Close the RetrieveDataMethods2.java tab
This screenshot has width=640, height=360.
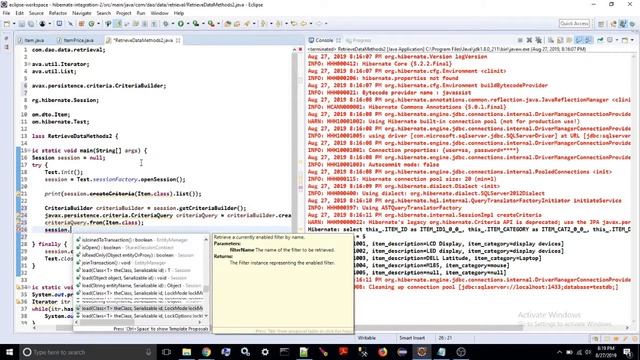(178, 40)
